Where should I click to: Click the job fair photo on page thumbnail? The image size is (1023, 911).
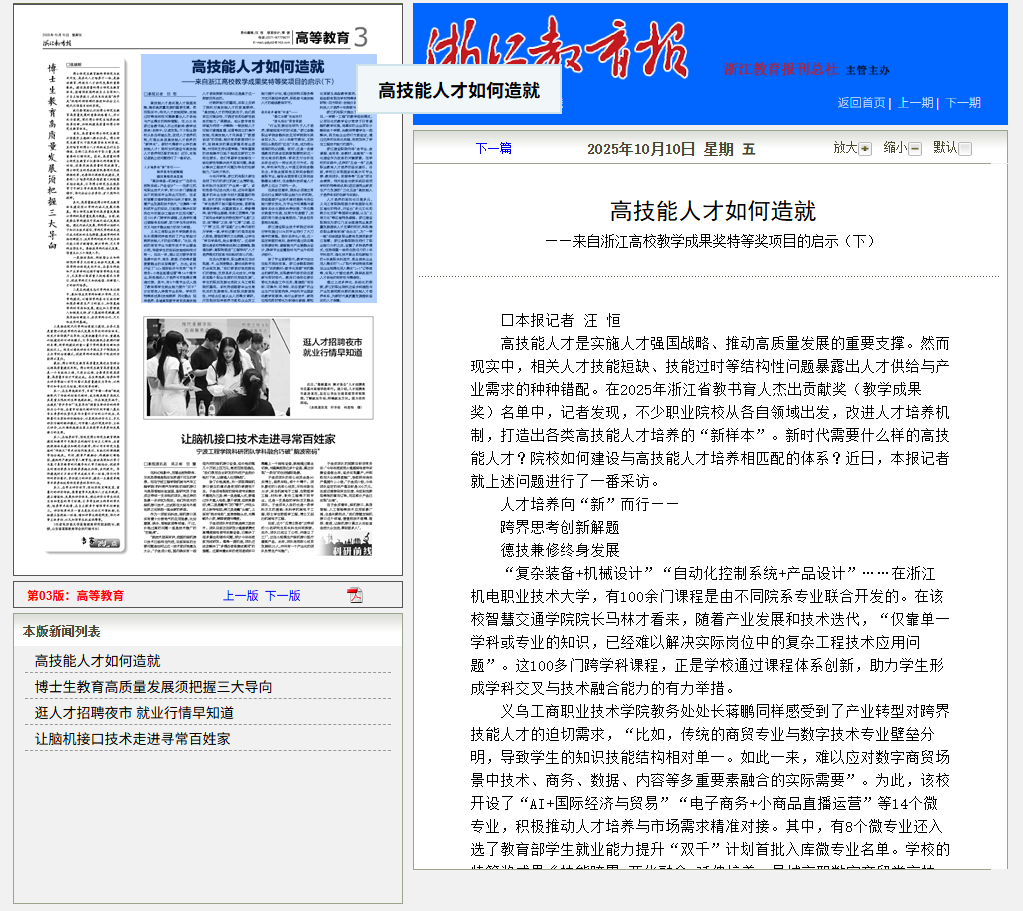(x=216, y=367)
